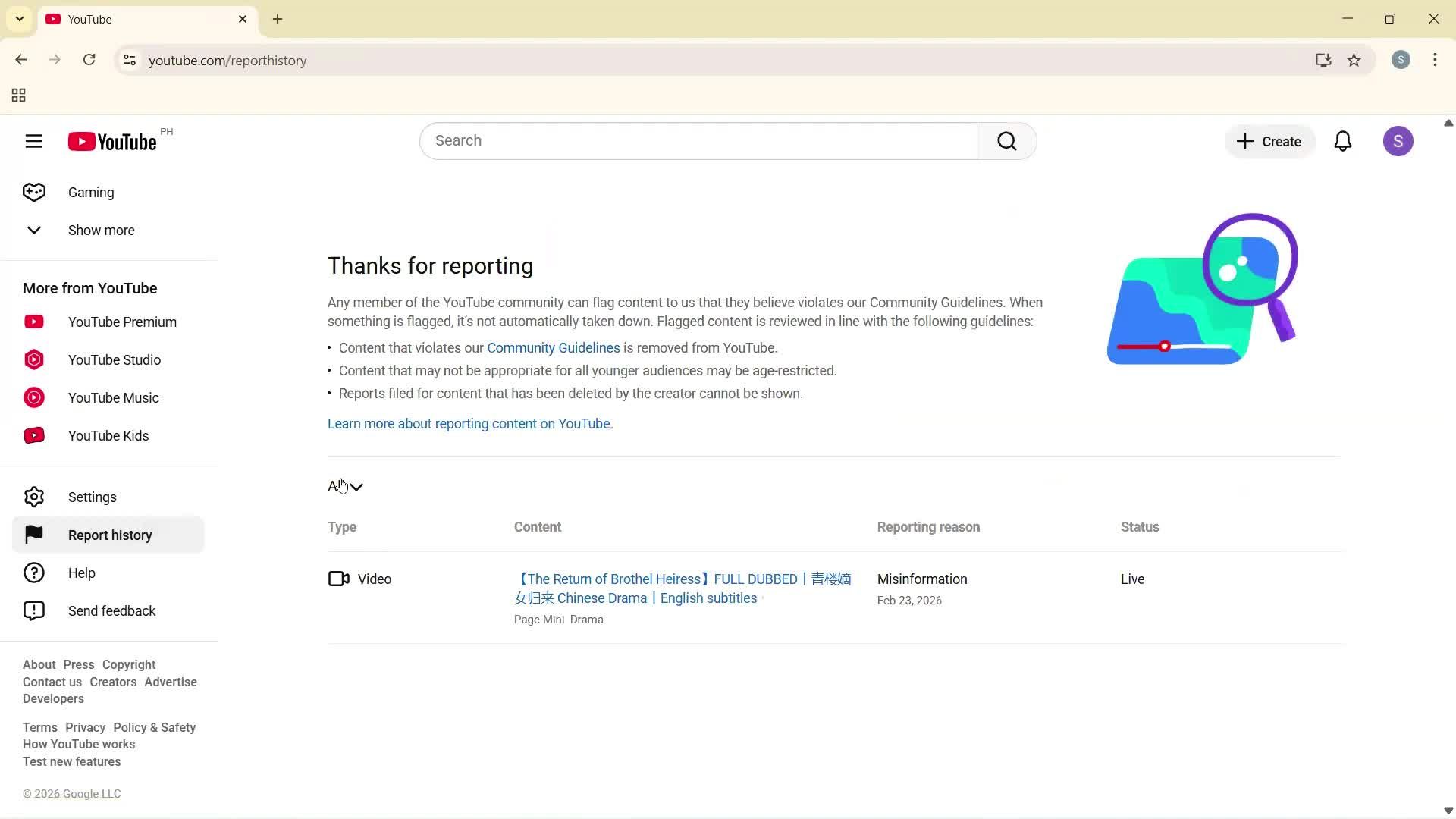Open the Community Guidelines link
The width and height of the screenshot is (1456, 819).
click(553, 347)
